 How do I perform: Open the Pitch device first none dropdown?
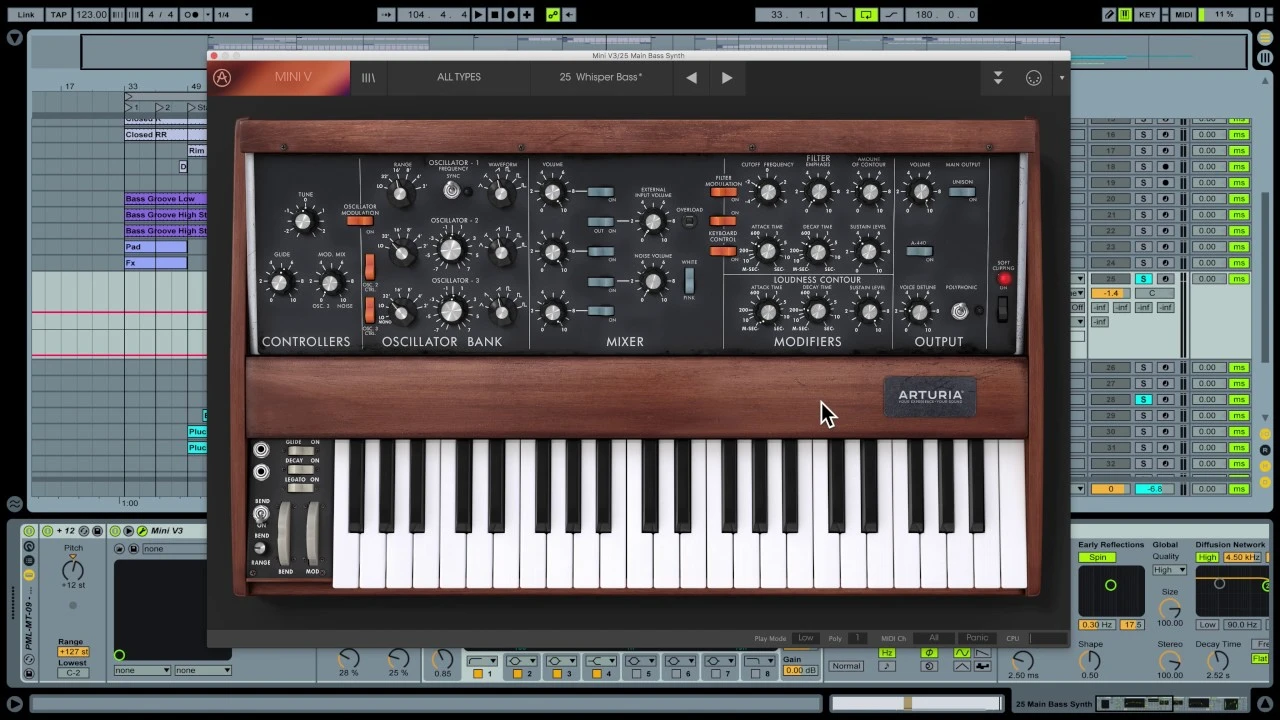click(x=142, y=670)
